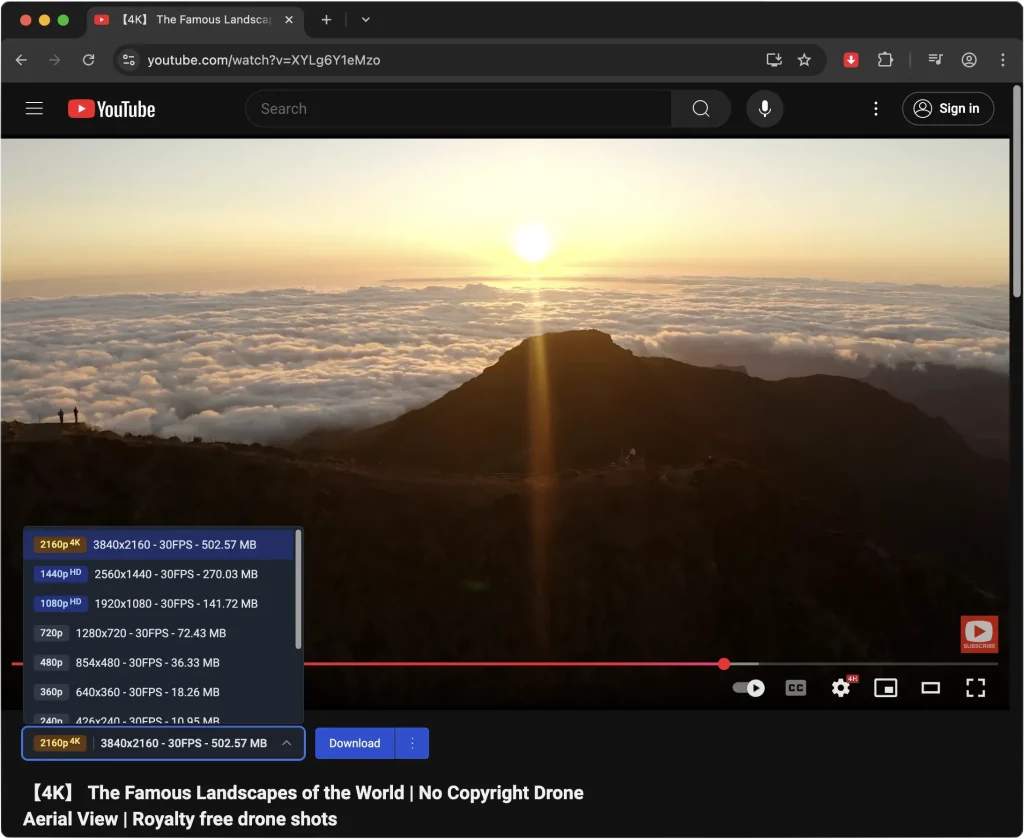1024x839 pixels.
Task: Open more options beside Download button
Action: pos(413,743)
